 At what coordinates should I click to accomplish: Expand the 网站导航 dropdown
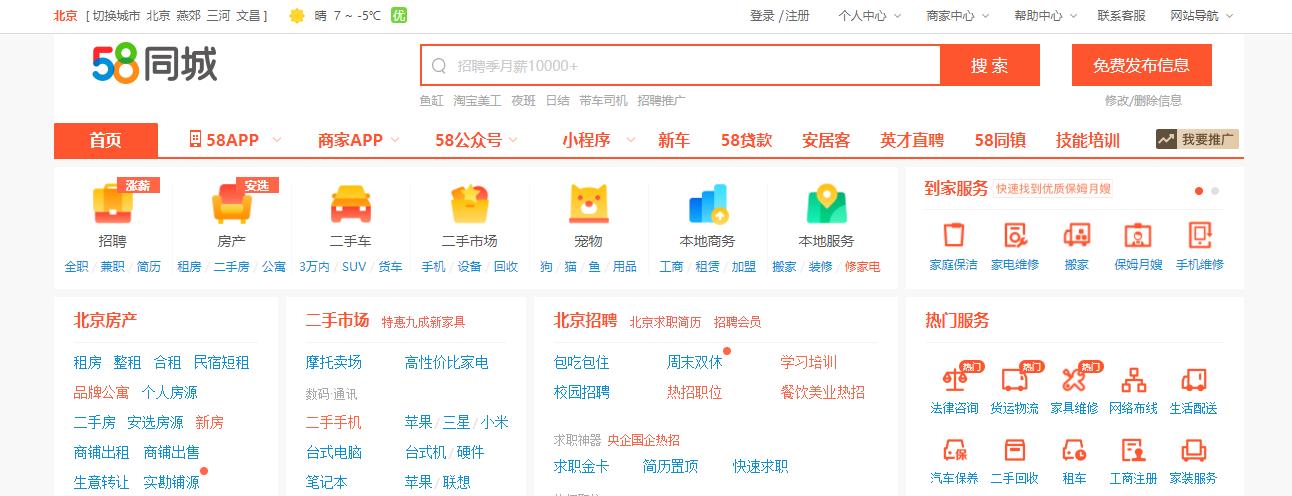[x=1202, y=16]
